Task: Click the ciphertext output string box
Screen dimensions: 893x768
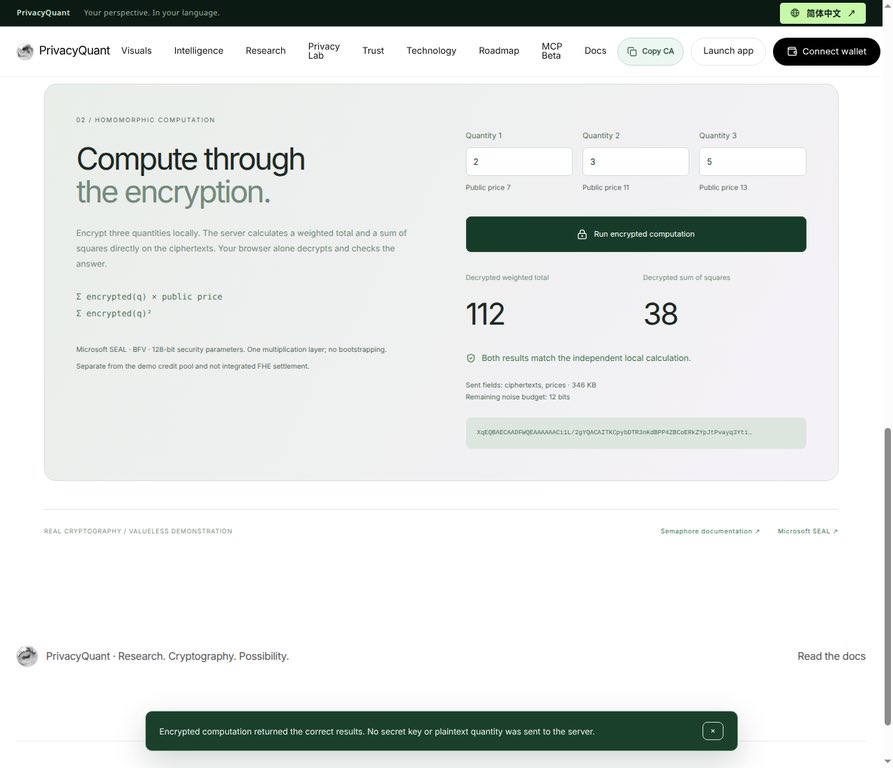Action: coord(636,433)
